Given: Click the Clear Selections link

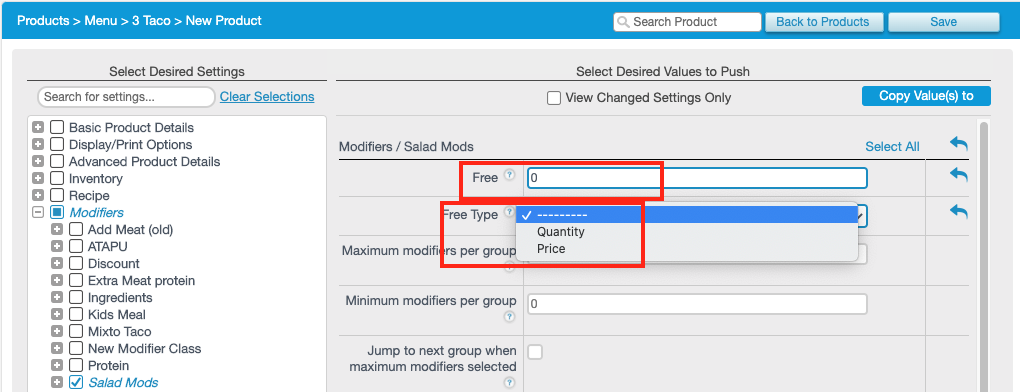Looking at the screenshot, I should pos(267,97).
